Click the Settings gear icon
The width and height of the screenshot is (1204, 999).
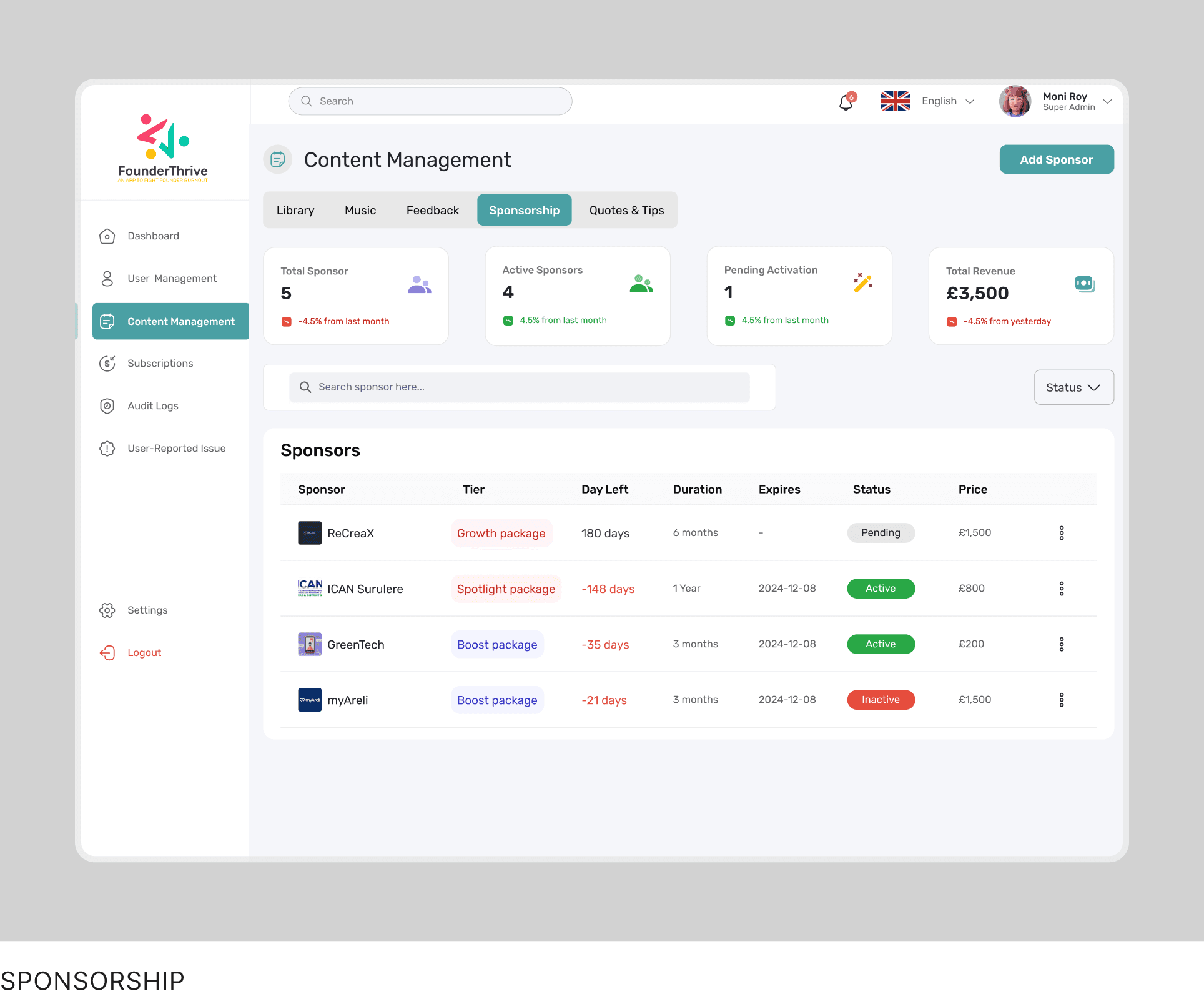tap(107, 610)
